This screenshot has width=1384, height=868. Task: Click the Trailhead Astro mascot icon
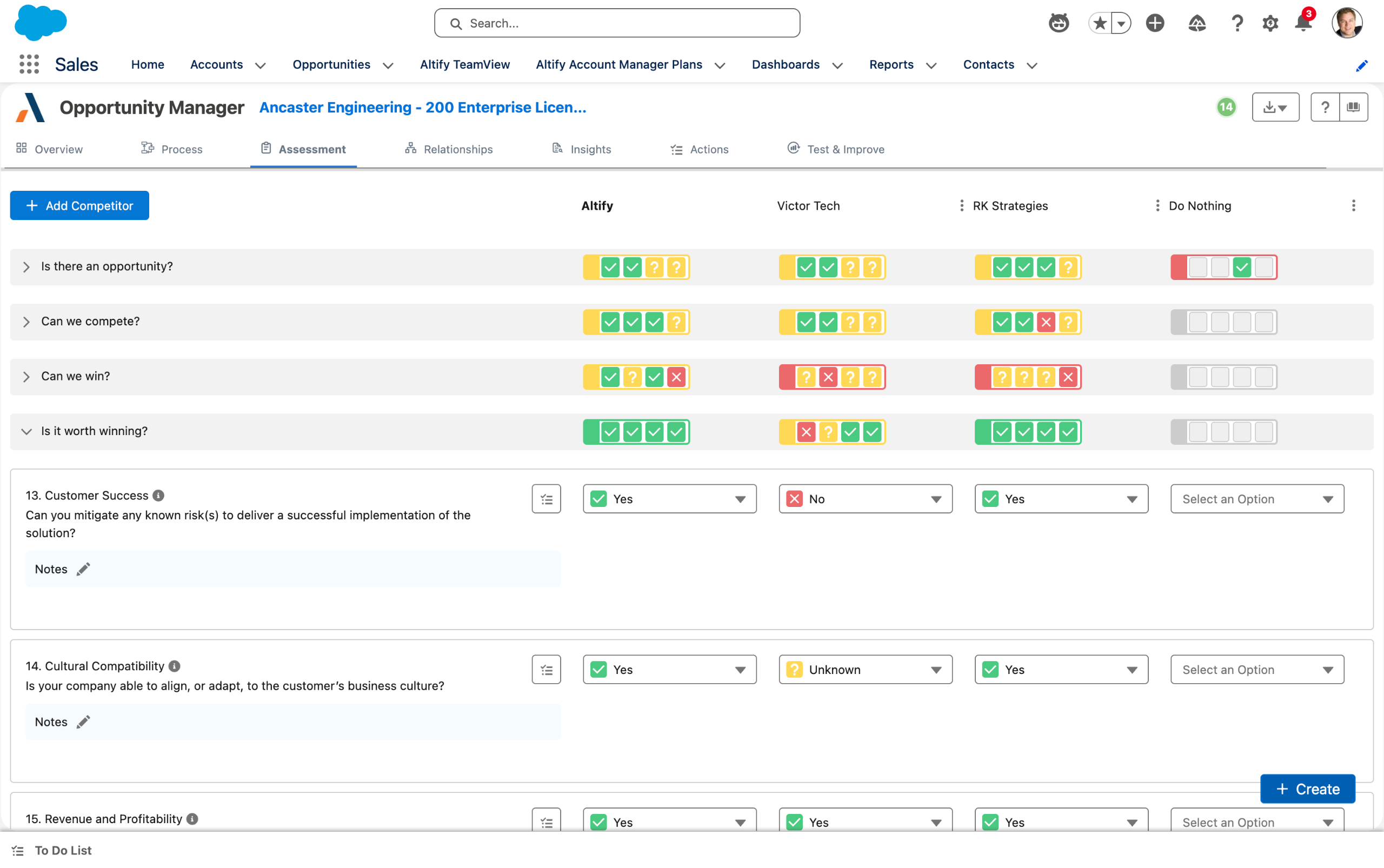pyautogui.click(x=1059, y=23)
